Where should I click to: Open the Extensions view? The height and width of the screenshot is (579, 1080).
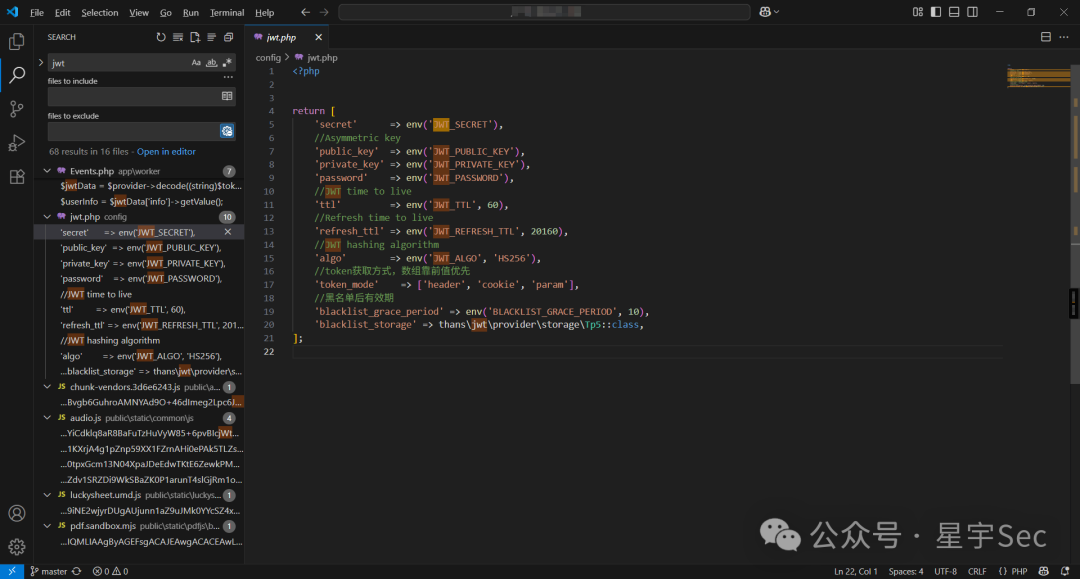[x=17, y=176]
